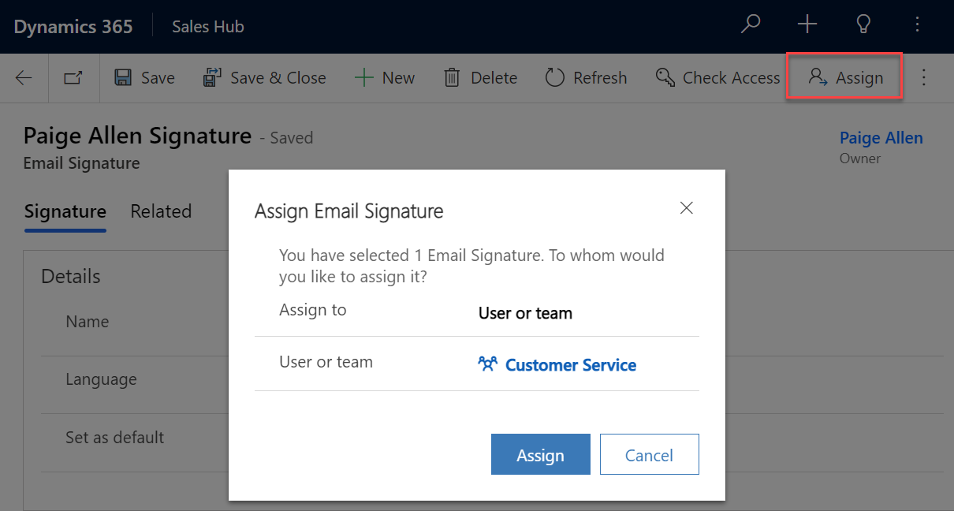Click Check Access command

[x=717, y=78]
